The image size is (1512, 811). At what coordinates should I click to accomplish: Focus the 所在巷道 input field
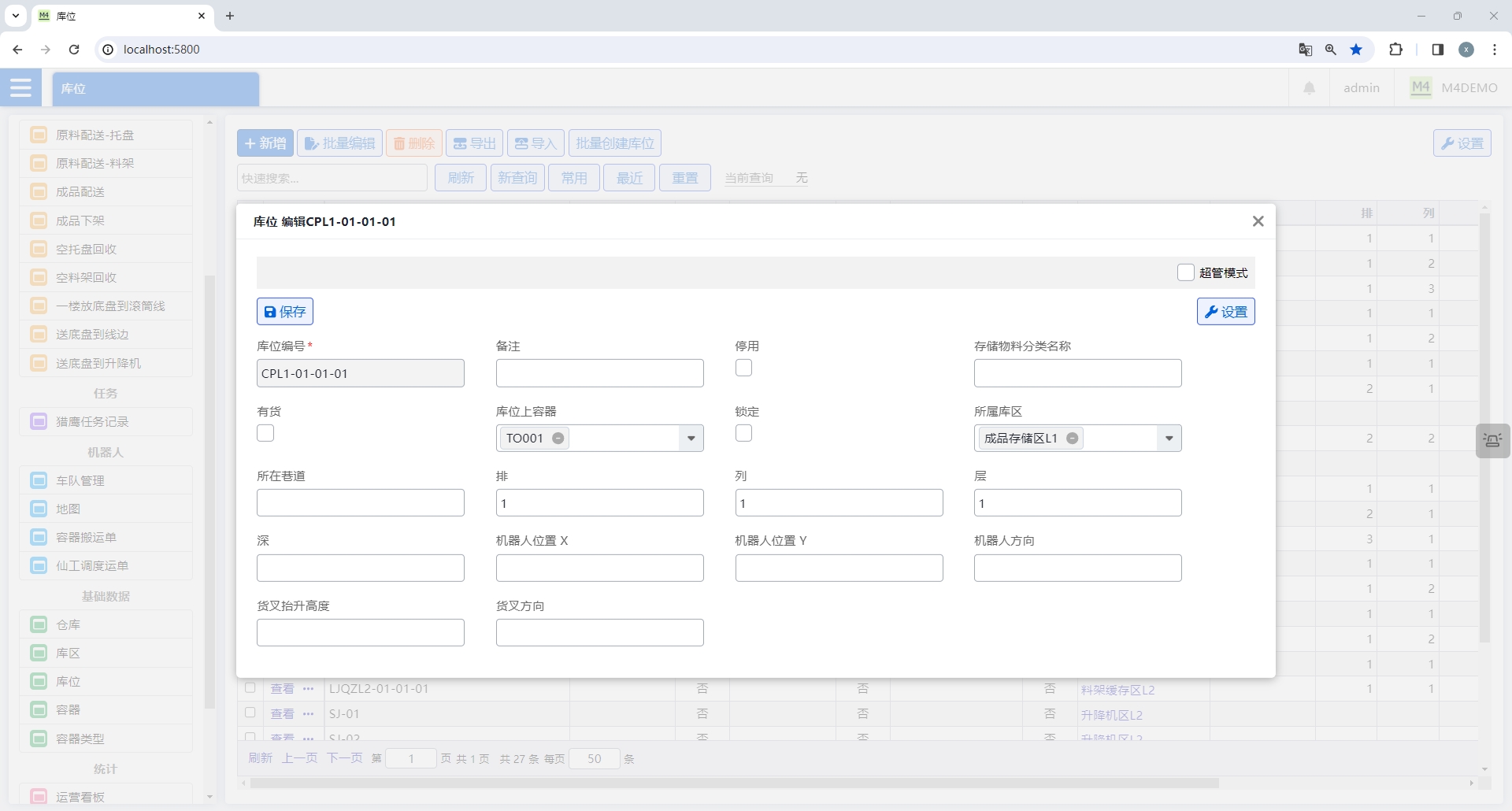(360, 503)
